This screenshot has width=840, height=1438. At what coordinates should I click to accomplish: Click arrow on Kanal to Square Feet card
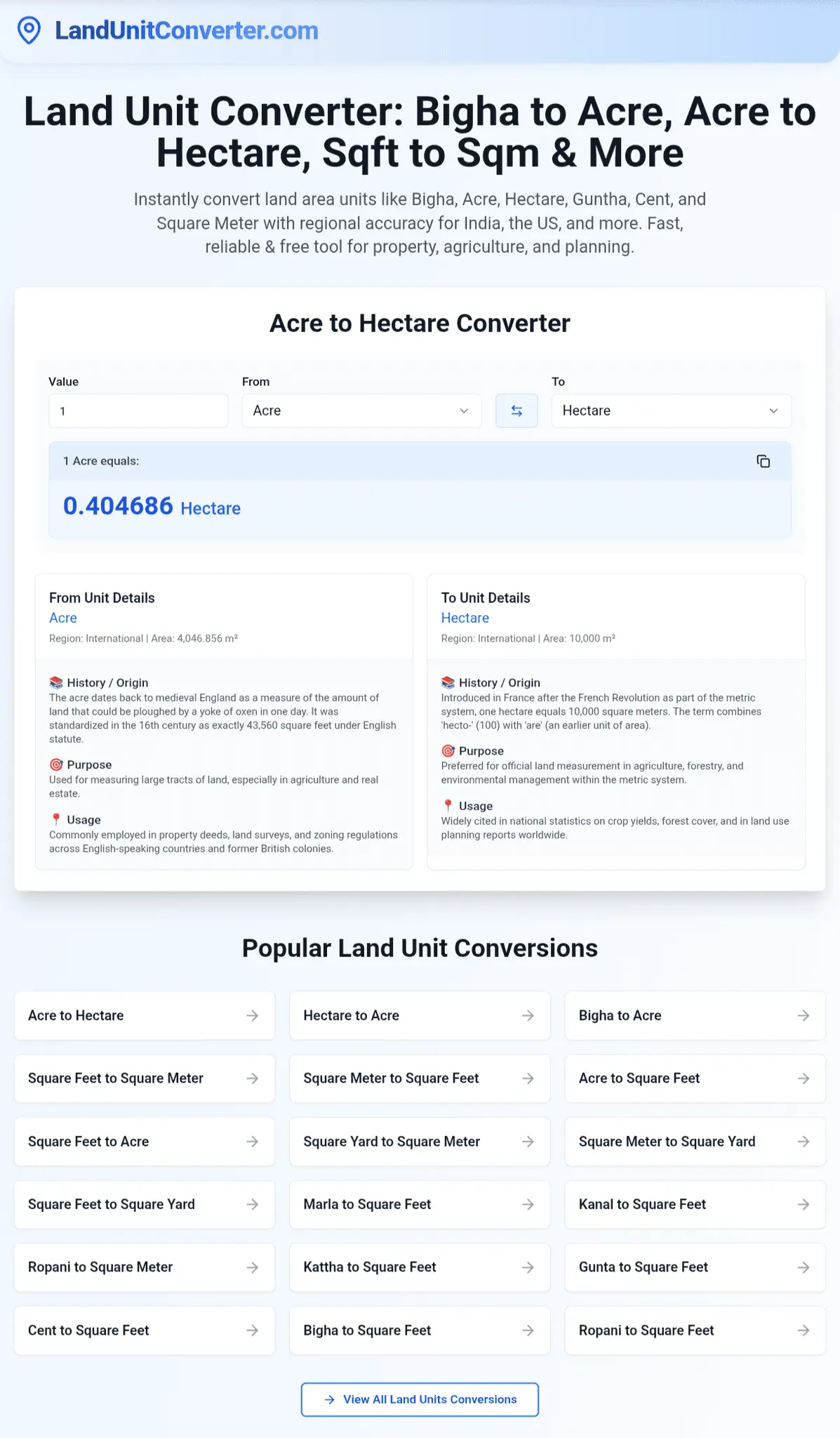[804, 1204]
